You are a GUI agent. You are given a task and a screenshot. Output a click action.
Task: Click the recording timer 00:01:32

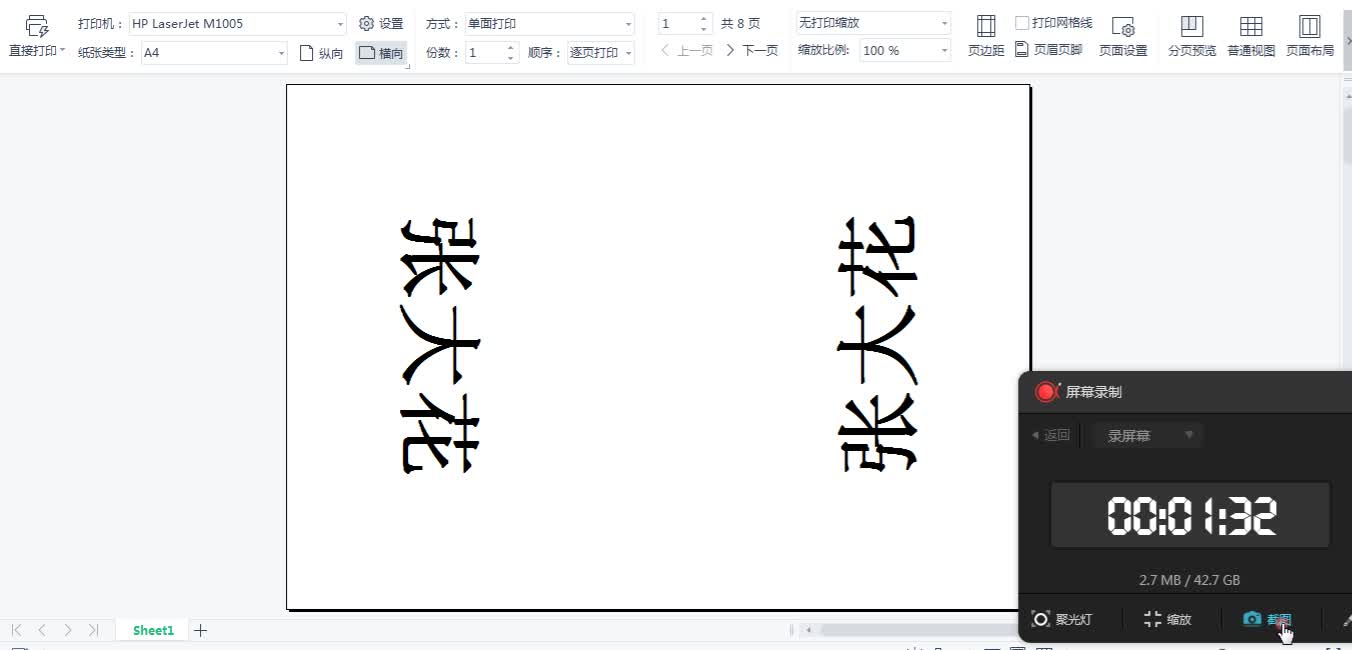pos(1190,515)
